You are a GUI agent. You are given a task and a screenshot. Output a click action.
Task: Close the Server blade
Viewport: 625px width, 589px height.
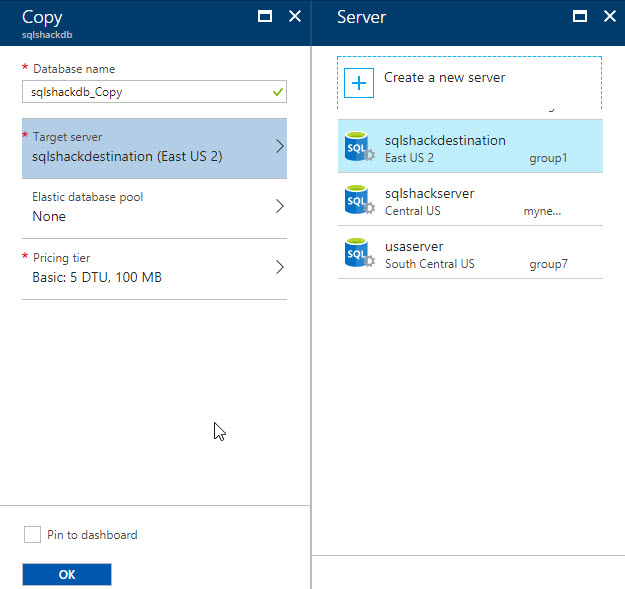pos(609,16)
